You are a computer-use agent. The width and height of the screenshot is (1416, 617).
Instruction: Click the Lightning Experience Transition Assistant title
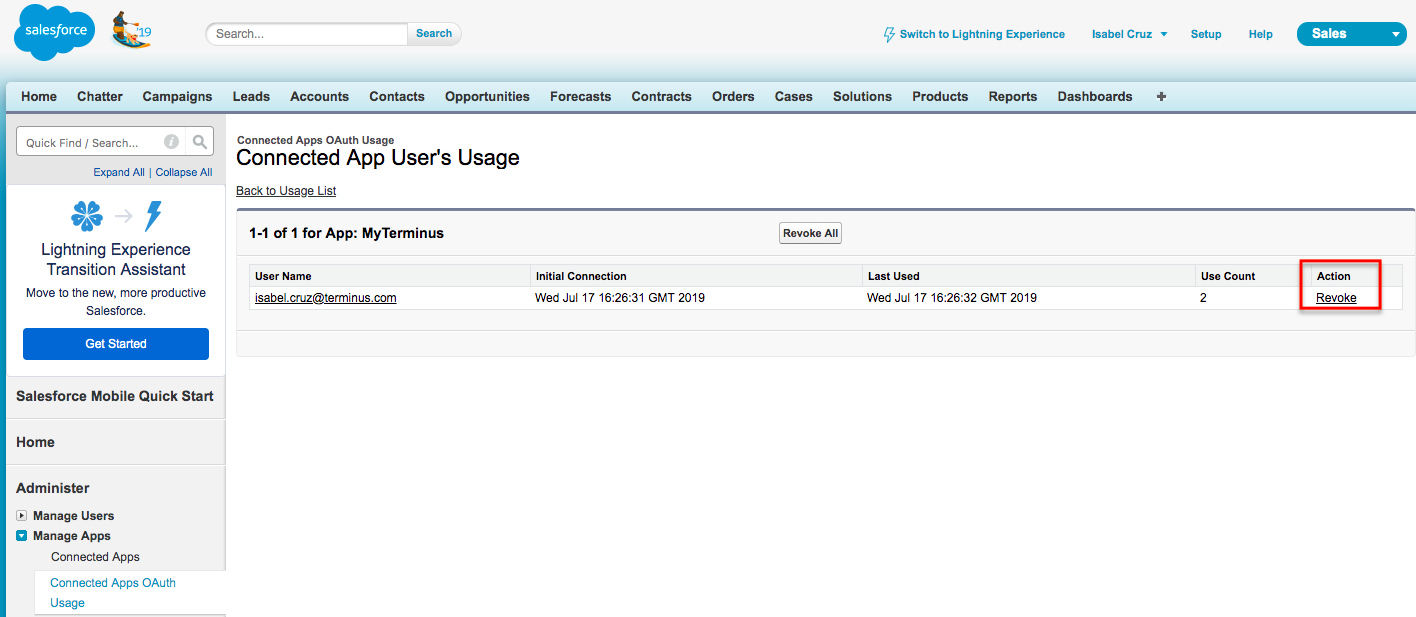(116, 259)
